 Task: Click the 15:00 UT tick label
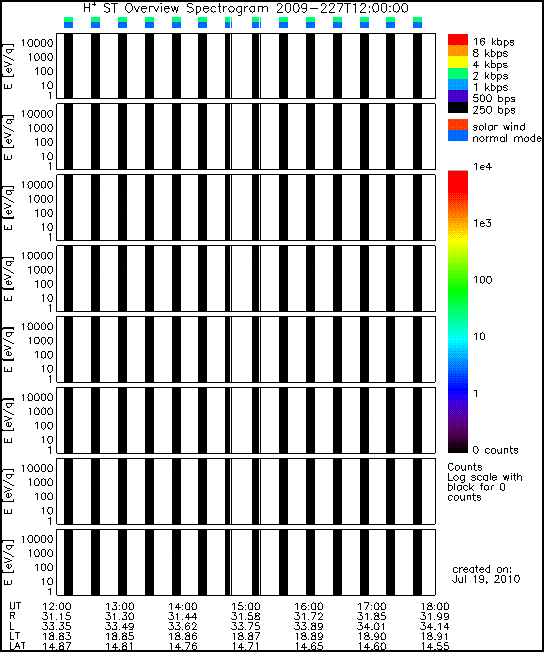coord(246,607)
